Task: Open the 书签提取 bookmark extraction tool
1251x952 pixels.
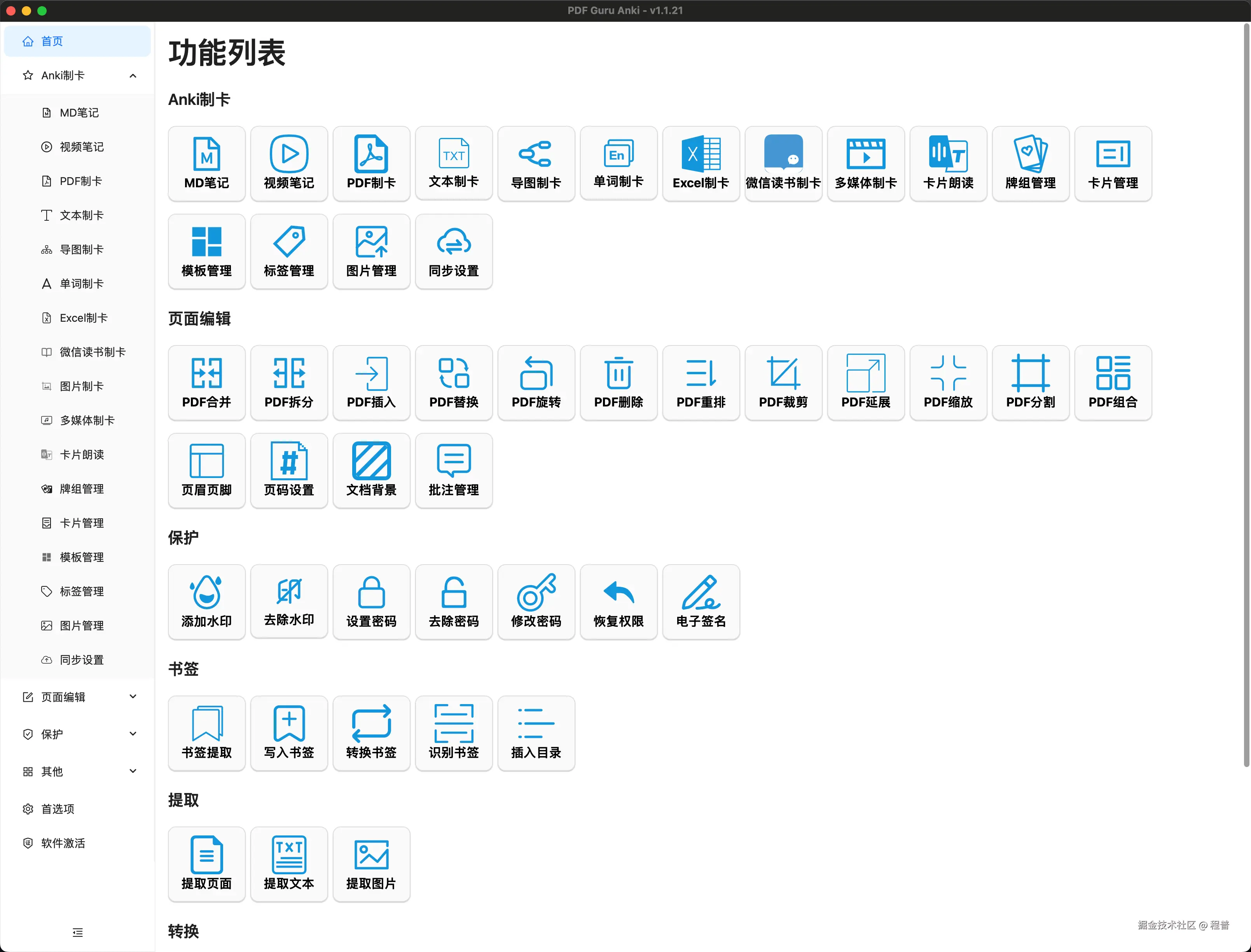Action: [206, 733]
